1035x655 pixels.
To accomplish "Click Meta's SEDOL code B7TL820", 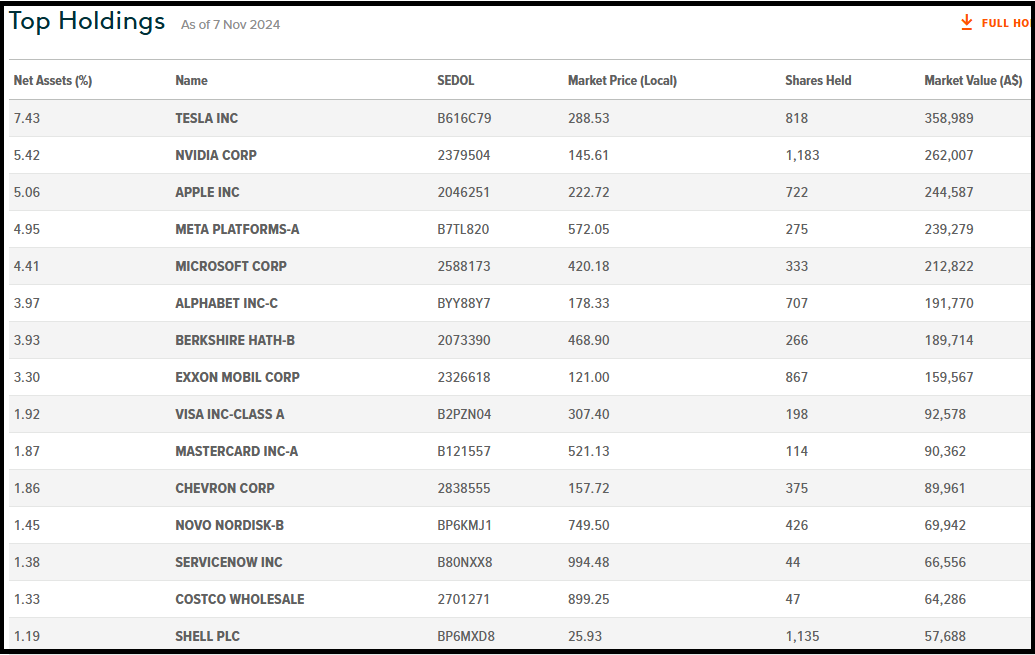I will click(463, 229).
